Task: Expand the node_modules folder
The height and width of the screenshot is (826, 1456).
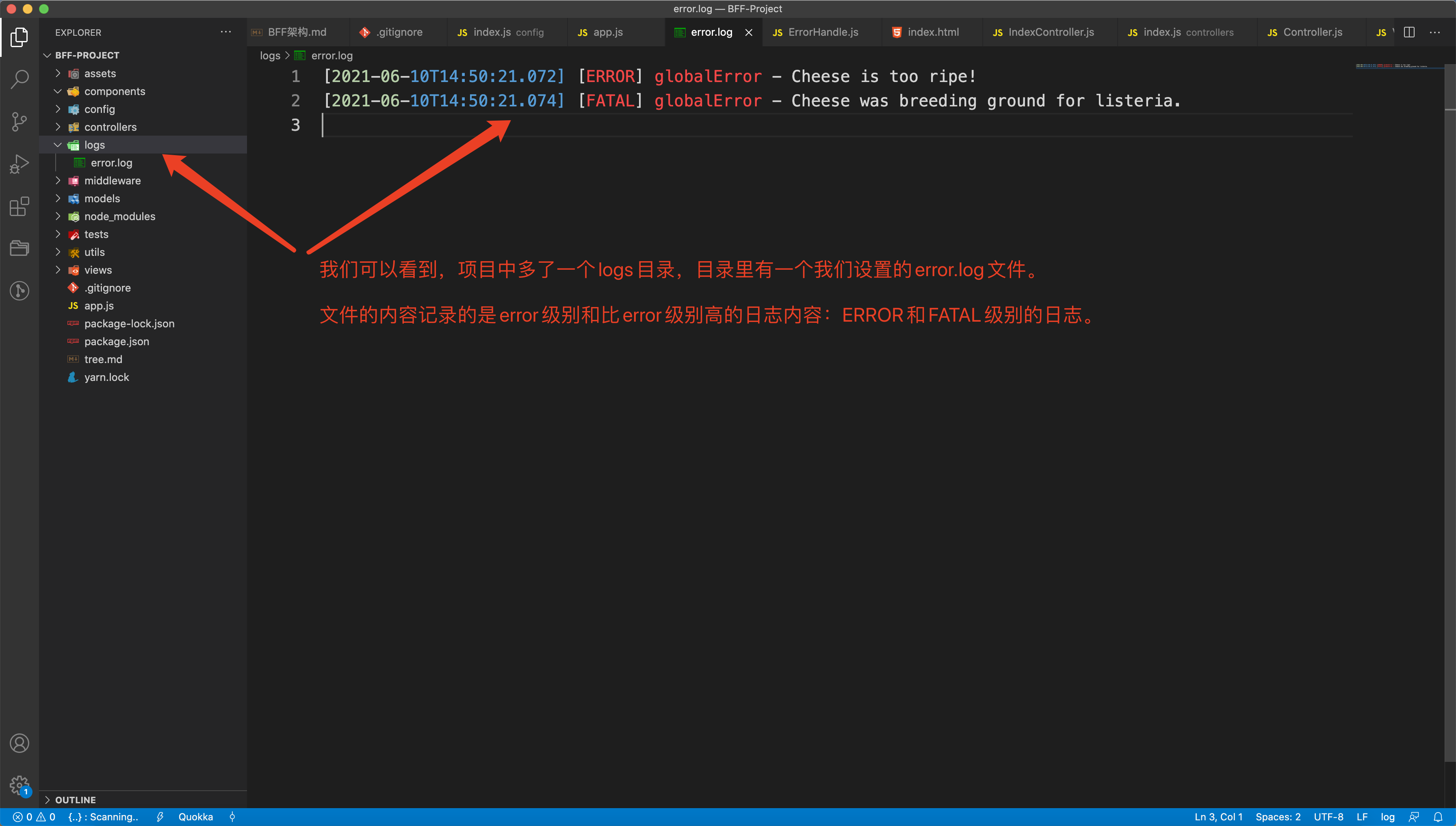Action: click(143, 216)
